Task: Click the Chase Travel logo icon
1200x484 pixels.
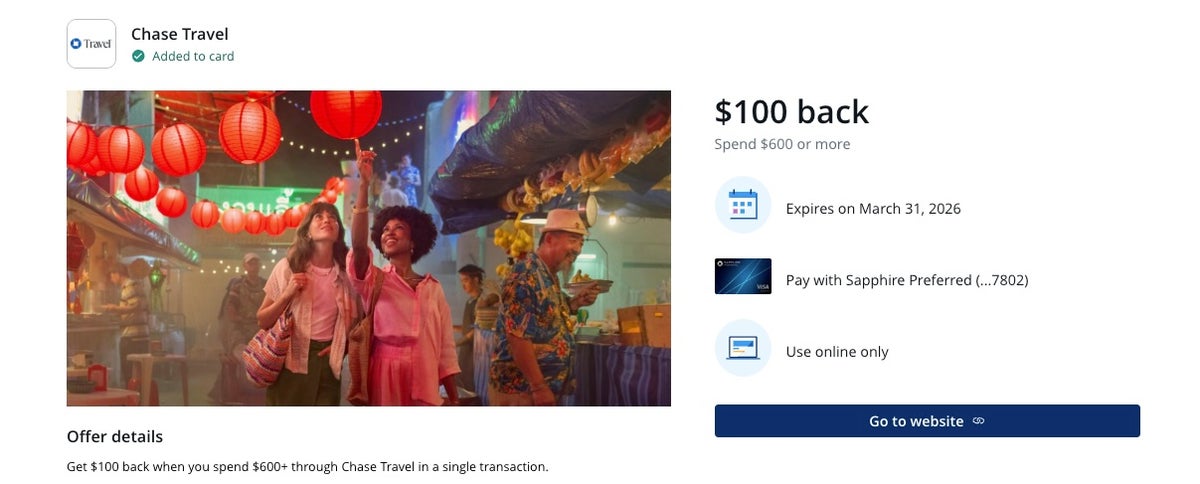Action: click(91, 44)
